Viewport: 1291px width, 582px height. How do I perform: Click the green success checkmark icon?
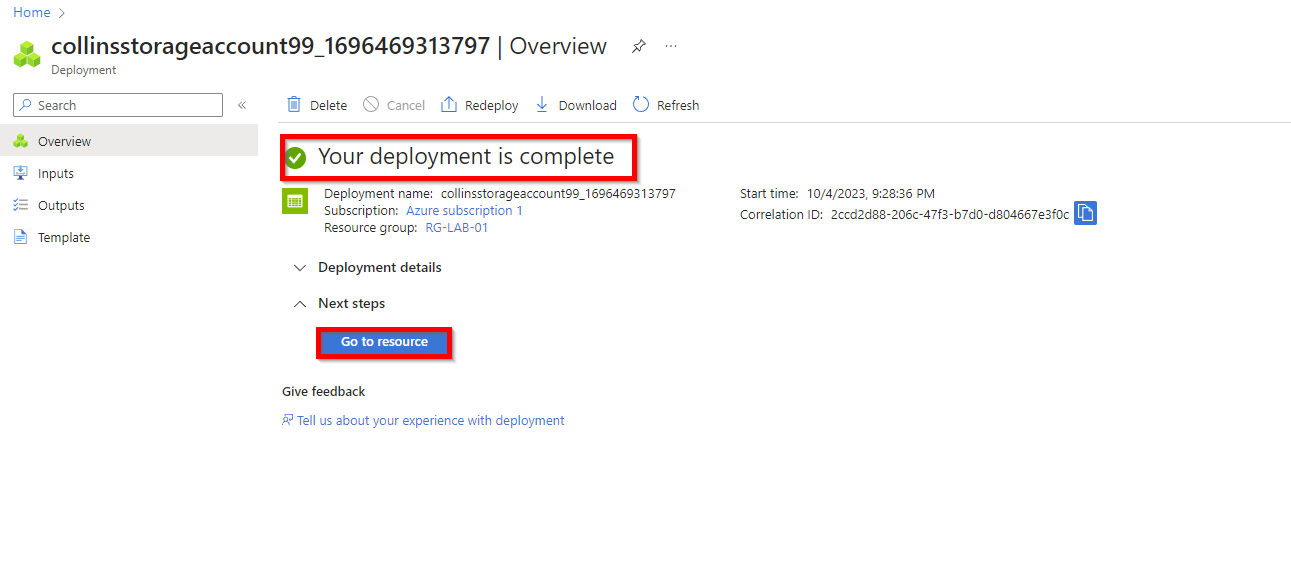(x=296, y=157)
